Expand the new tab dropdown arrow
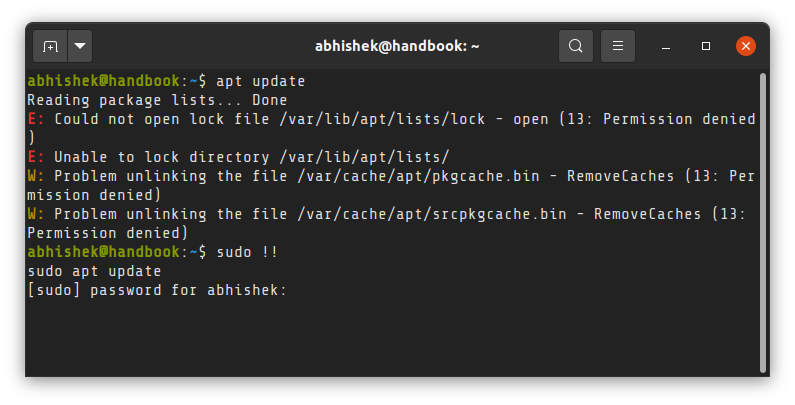795x405 pixels. [x=80, y=46]
